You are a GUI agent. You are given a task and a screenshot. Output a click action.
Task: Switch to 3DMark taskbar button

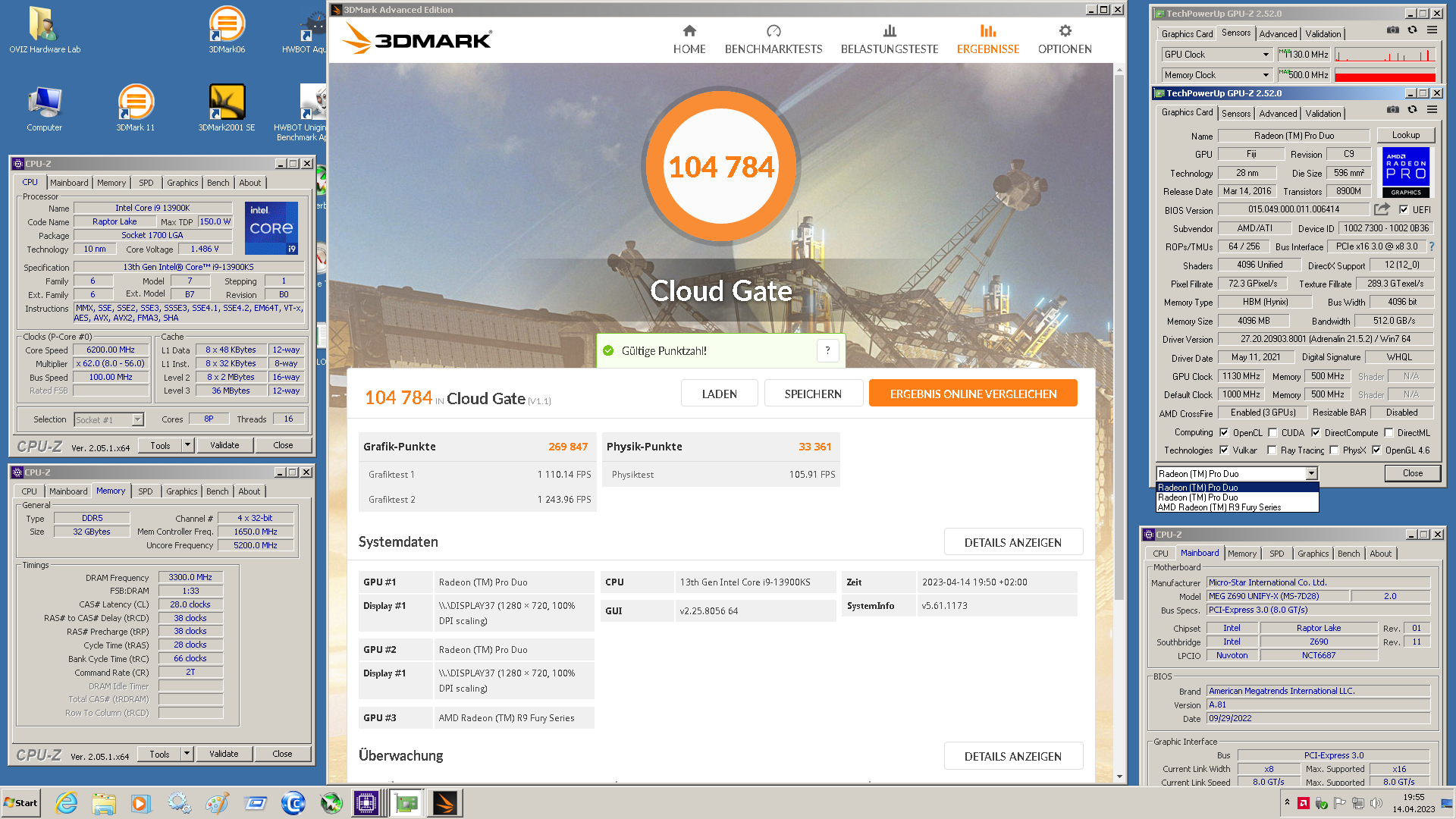[445, 803]
